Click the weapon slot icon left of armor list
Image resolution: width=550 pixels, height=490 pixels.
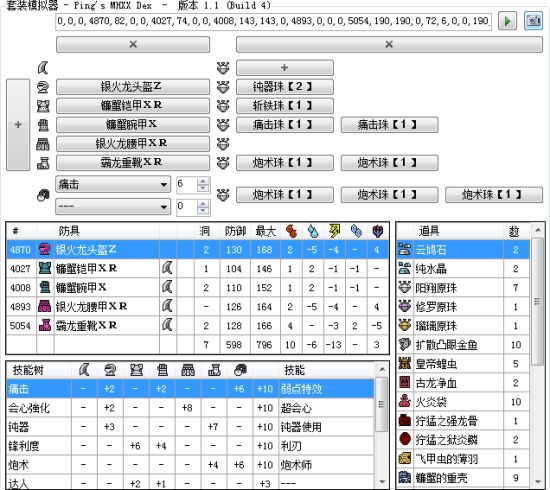point(43,67)
